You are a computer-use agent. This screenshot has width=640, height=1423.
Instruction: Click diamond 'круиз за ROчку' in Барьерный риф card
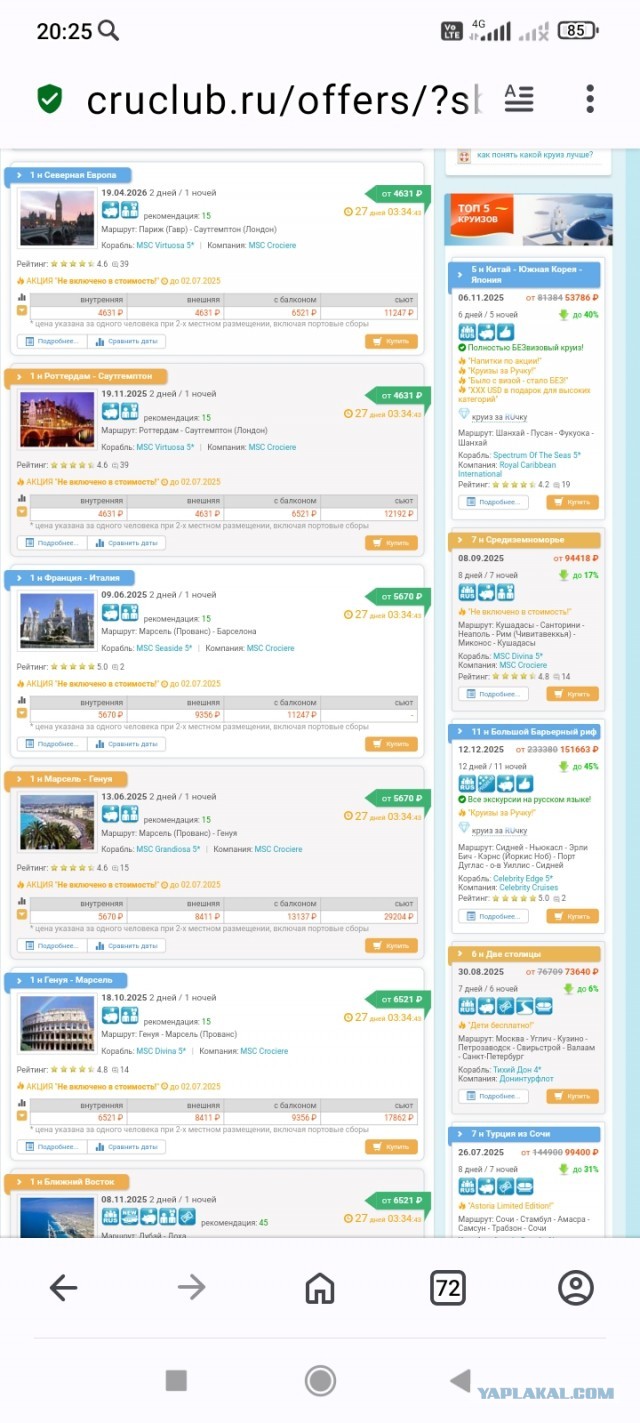pos(493,829)
